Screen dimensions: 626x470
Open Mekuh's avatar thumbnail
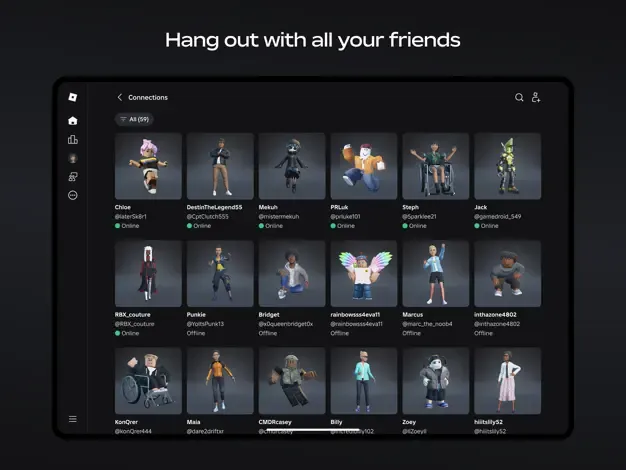292,166
